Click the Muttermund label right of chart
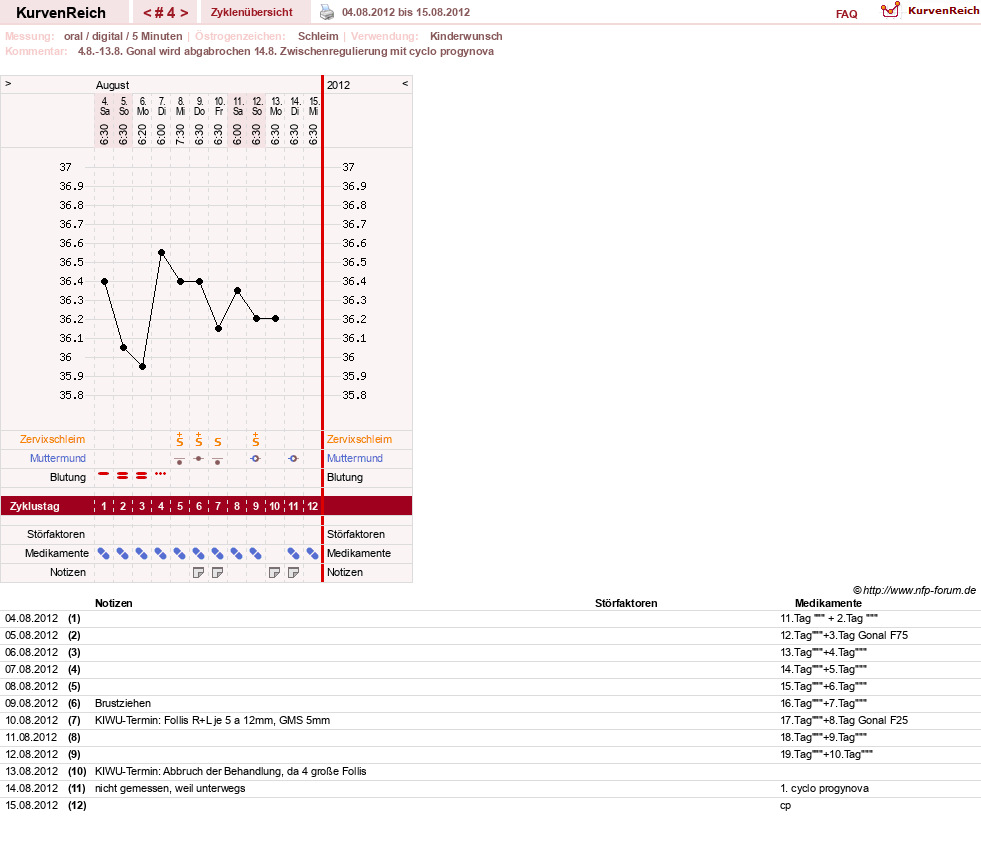 click(x=355, y=458)
